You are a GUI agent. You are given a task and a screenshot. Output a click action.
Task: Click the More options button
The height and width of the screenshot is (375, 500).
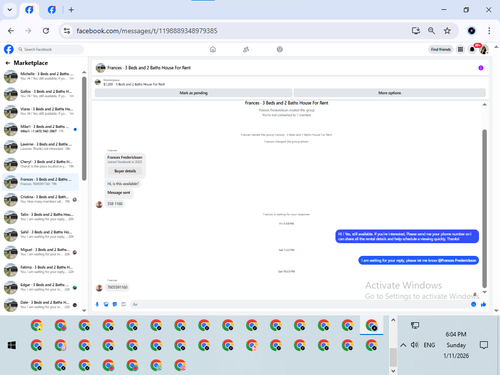[x=389, y=93]
